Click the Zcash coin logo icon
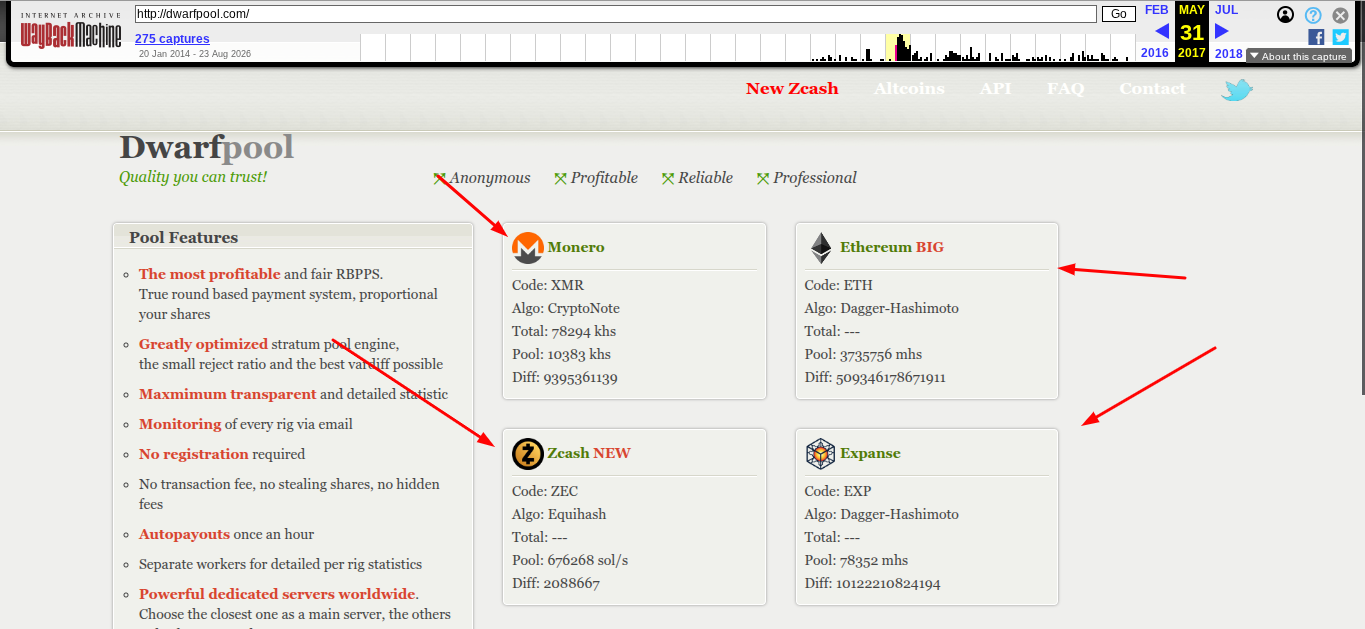This screenshot has width=1365, height=629. (527, 454)
